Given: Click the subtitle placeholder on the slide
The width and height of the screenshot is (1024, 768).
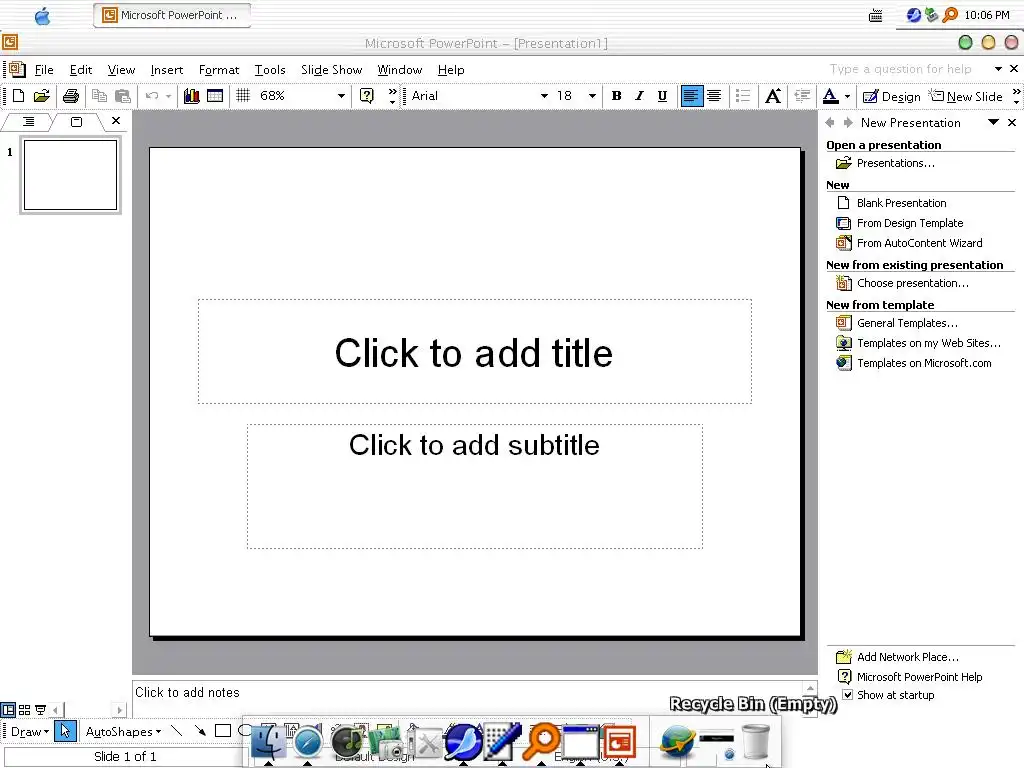Looking at the screenshot, I should click(x=475, y=487).
